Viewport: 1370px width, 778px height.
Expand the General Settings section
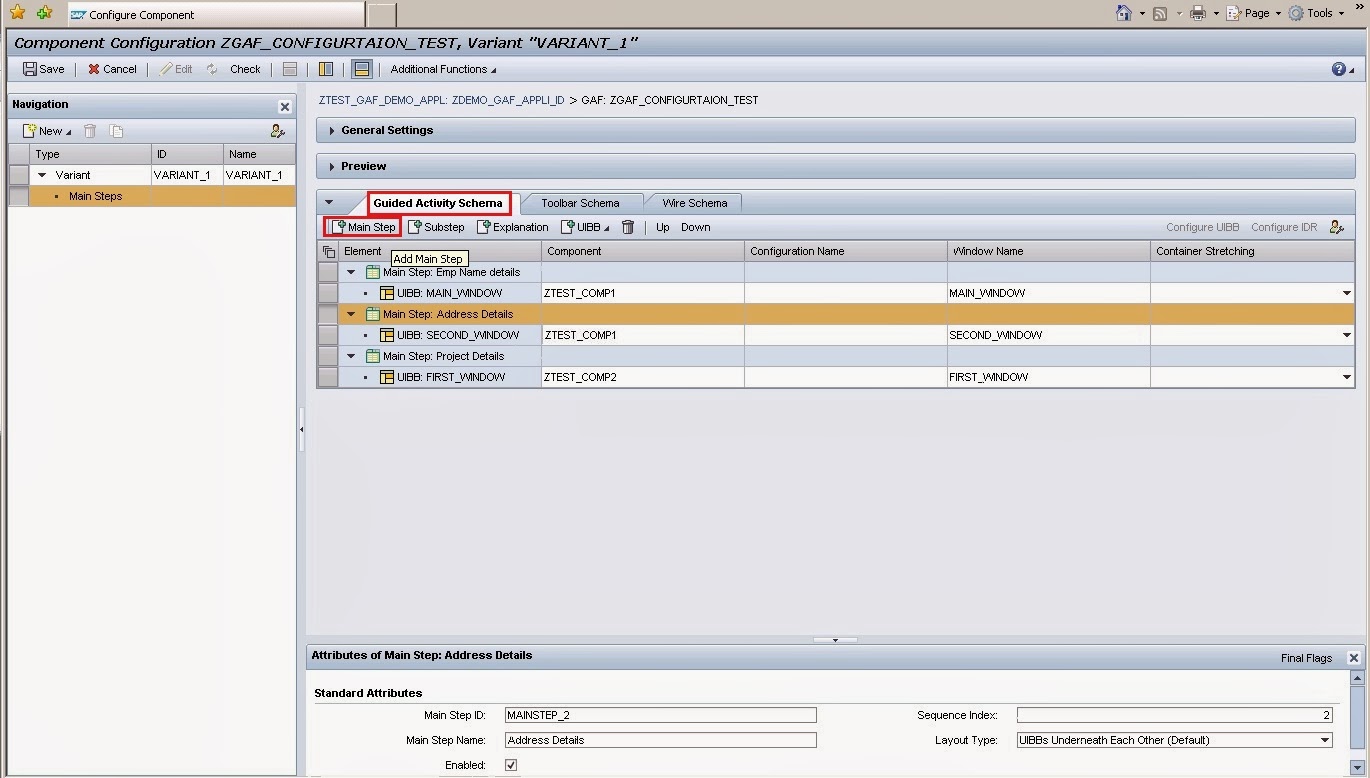click(x=332, y=130)
